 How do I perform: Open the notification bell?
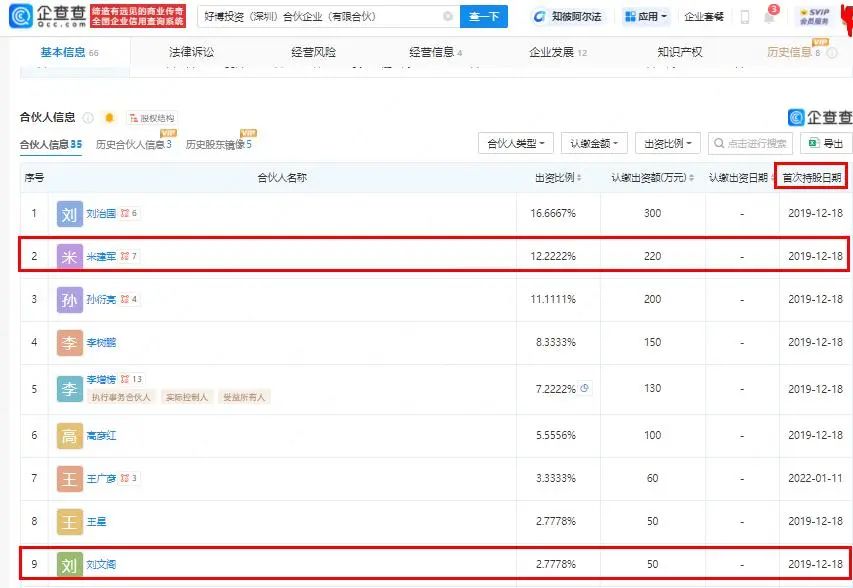coord(769,16)
